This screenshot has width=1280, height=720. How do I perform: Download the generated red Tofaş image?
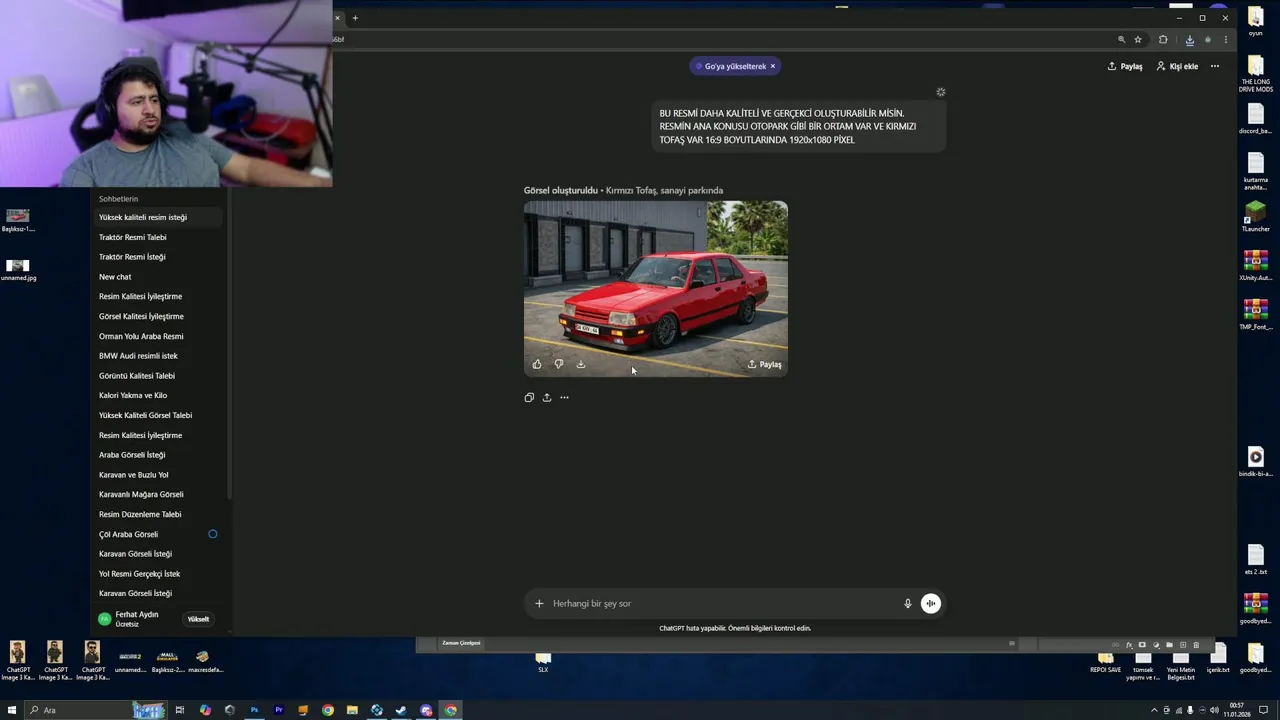[x=581, y=364]
